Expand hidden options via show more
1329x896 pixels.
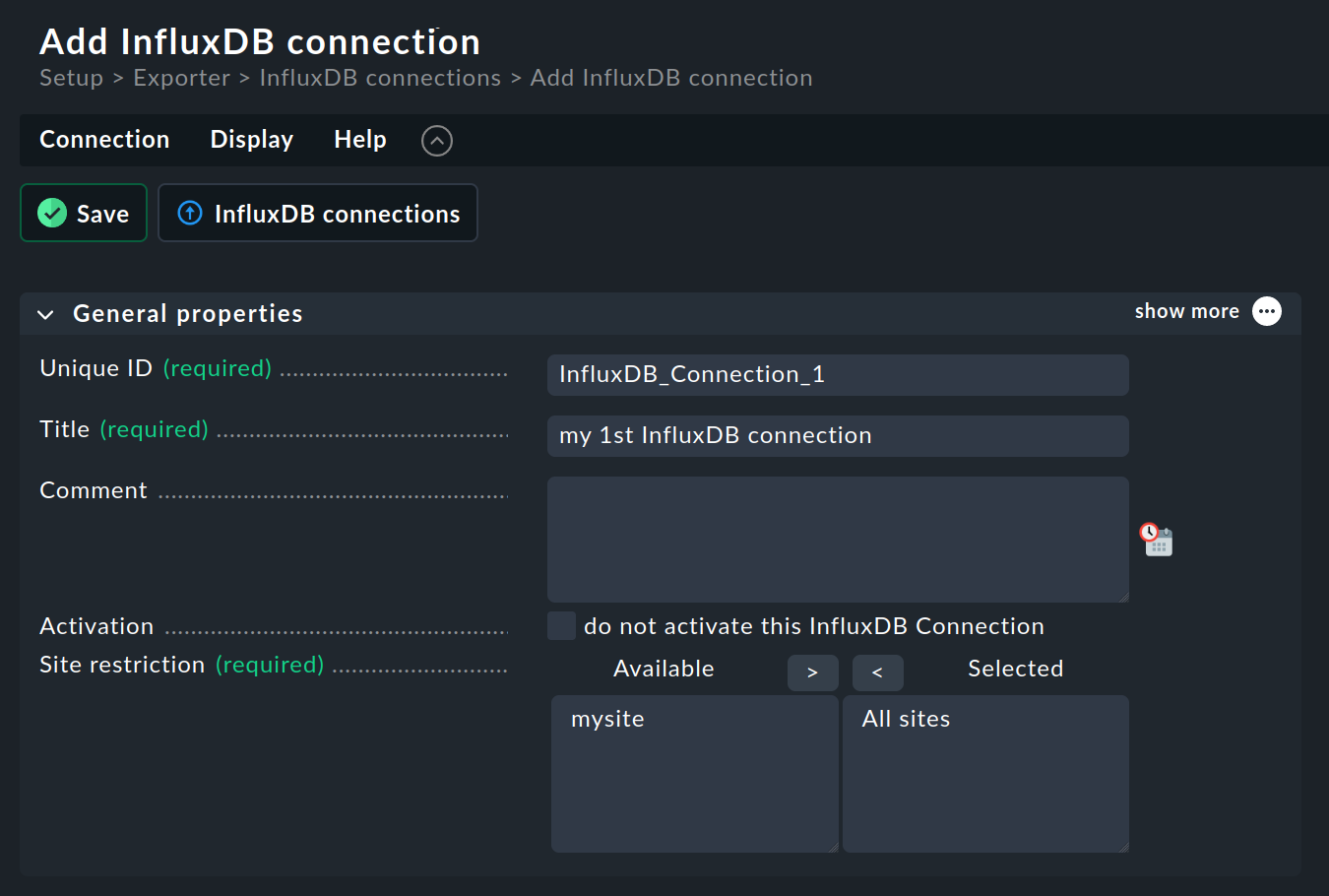click(1186, 311)
